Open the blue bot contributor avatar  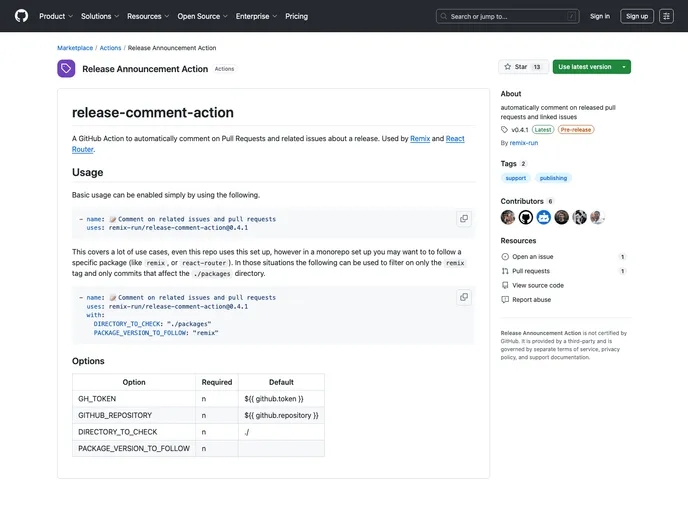pos(544,217)
